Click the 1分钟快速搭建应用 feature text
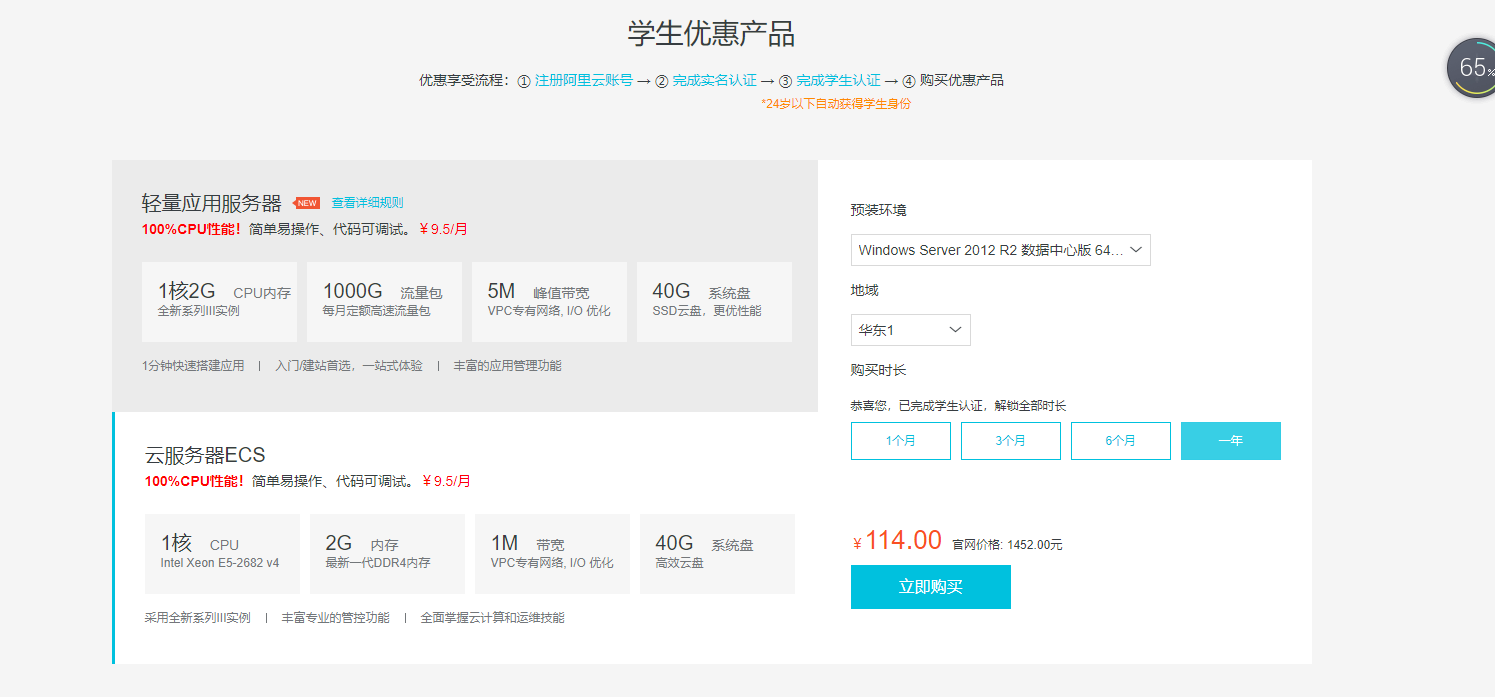Image resolution: width=1495 pixels, height=697 pixels. 193,366
